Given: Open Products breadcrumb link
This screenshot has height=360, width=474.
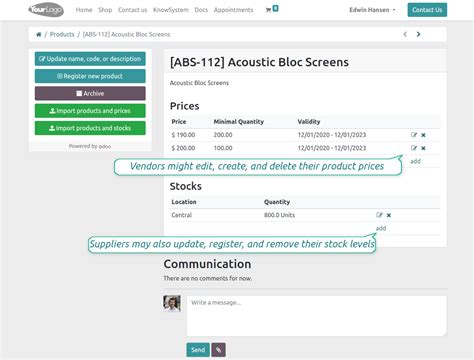Looking at the screenshot, I should (x=62, y=34).
